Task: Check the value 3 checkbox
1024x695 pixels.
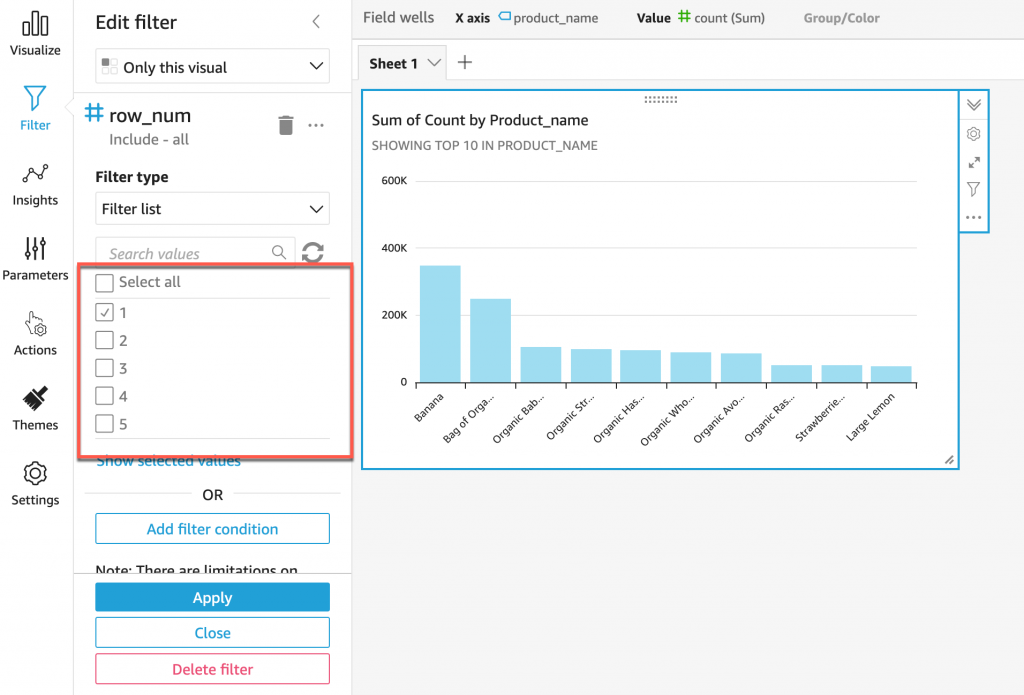Action: (105, 368)
